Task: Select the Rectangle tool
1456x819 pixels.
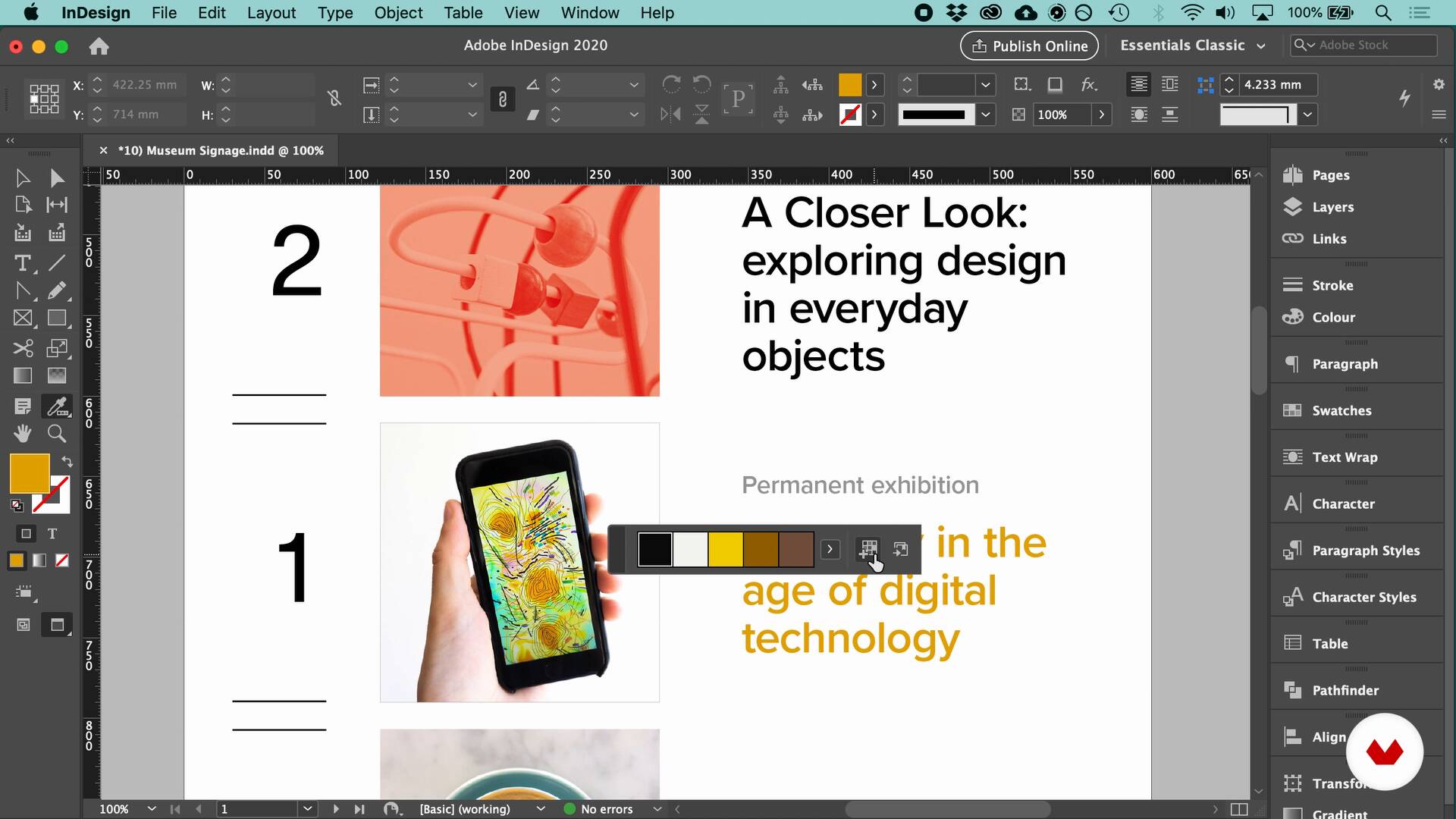Action: 57,318
